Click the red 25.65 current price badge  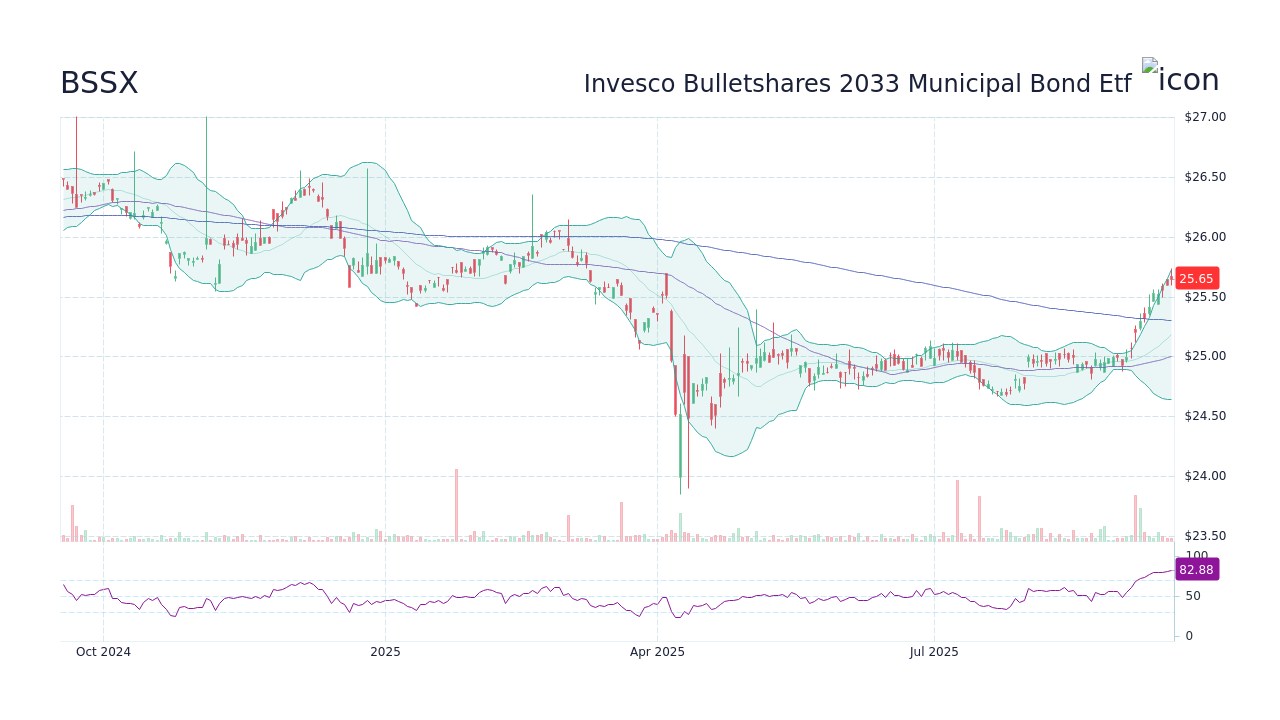click(1196, 279)
